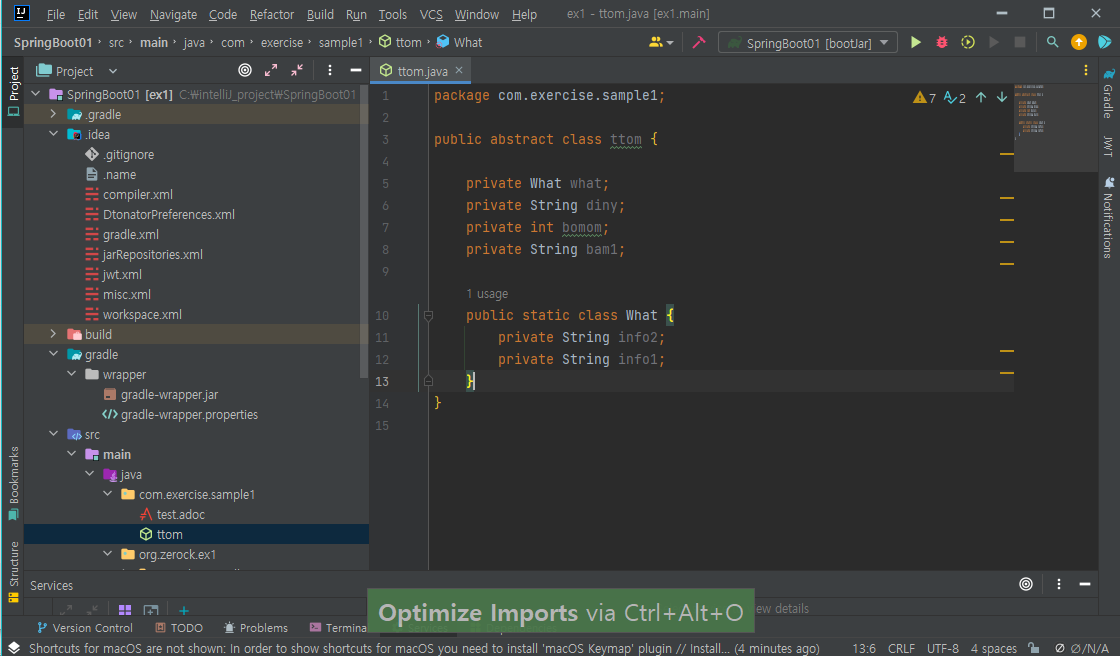This screenshot has width=1120, height=656.
Task: Toggle the Problems tool window
Action: pos(255,627)
